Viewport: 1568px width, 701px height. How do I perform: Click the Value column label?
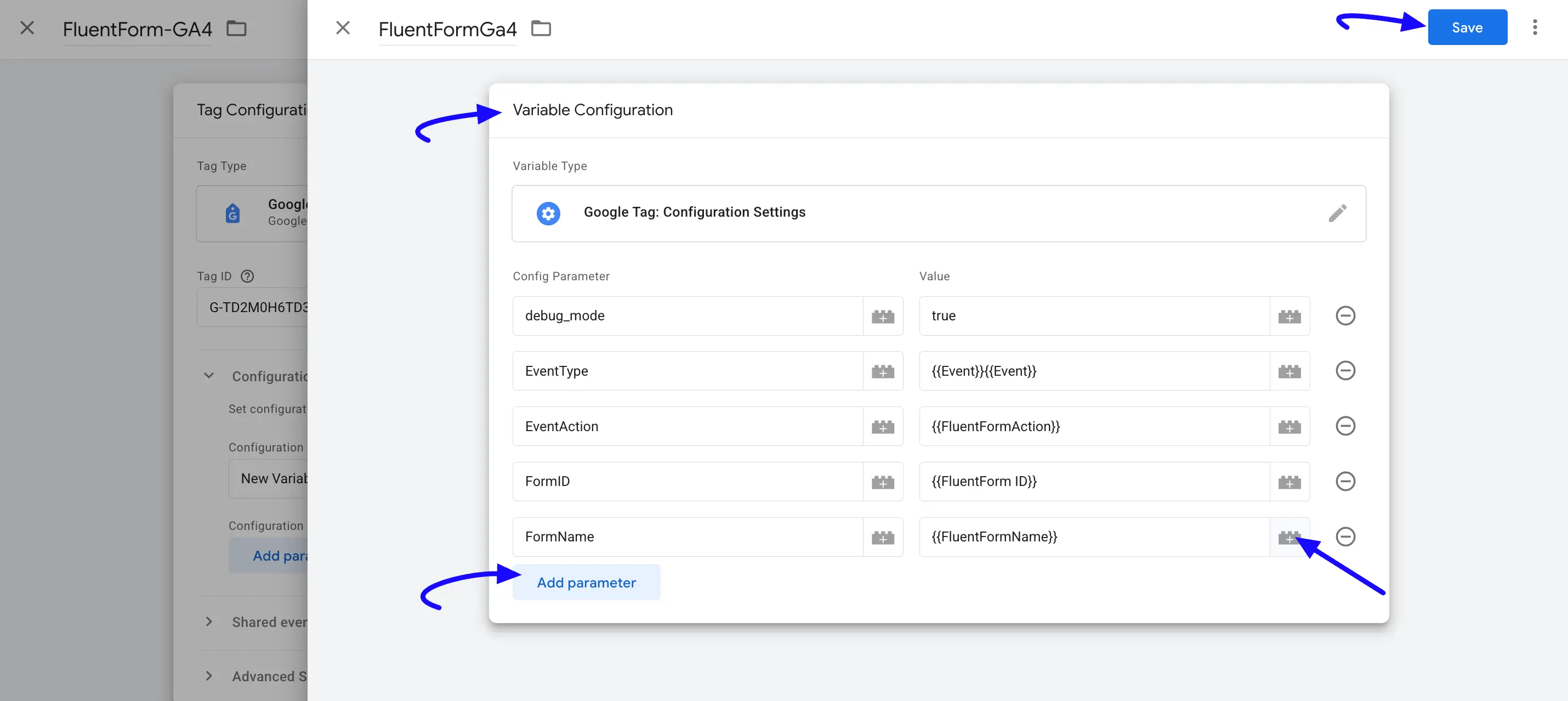click(934, 276)
